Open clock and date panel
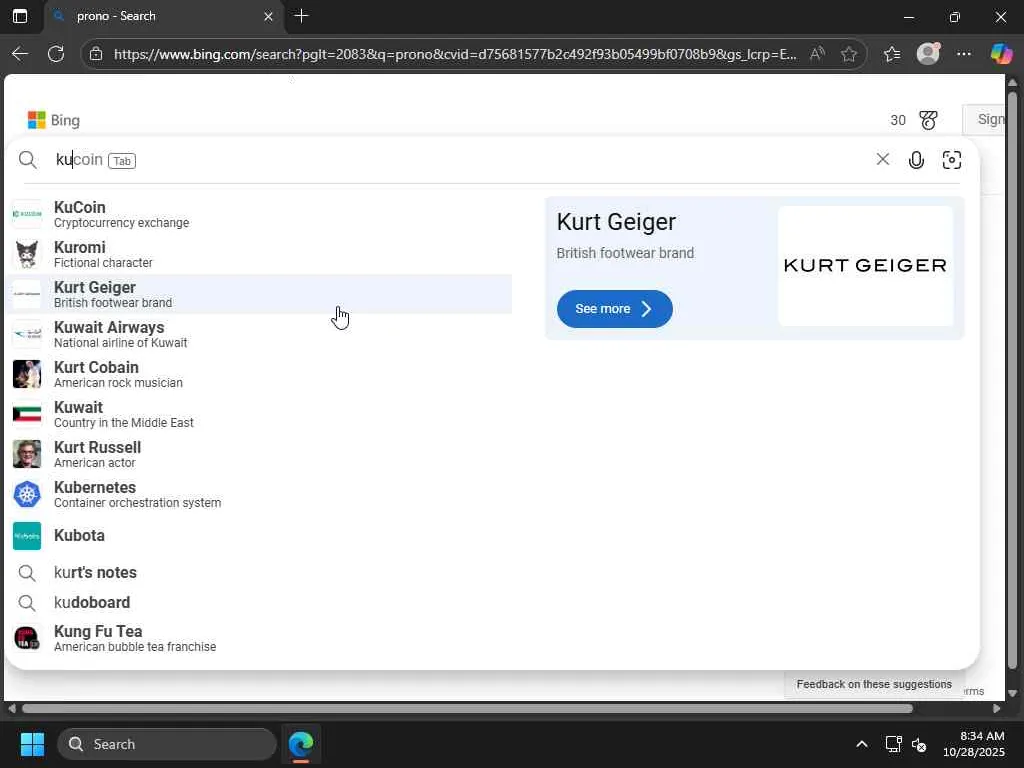1024x768 pixels. tap(974, 744)
